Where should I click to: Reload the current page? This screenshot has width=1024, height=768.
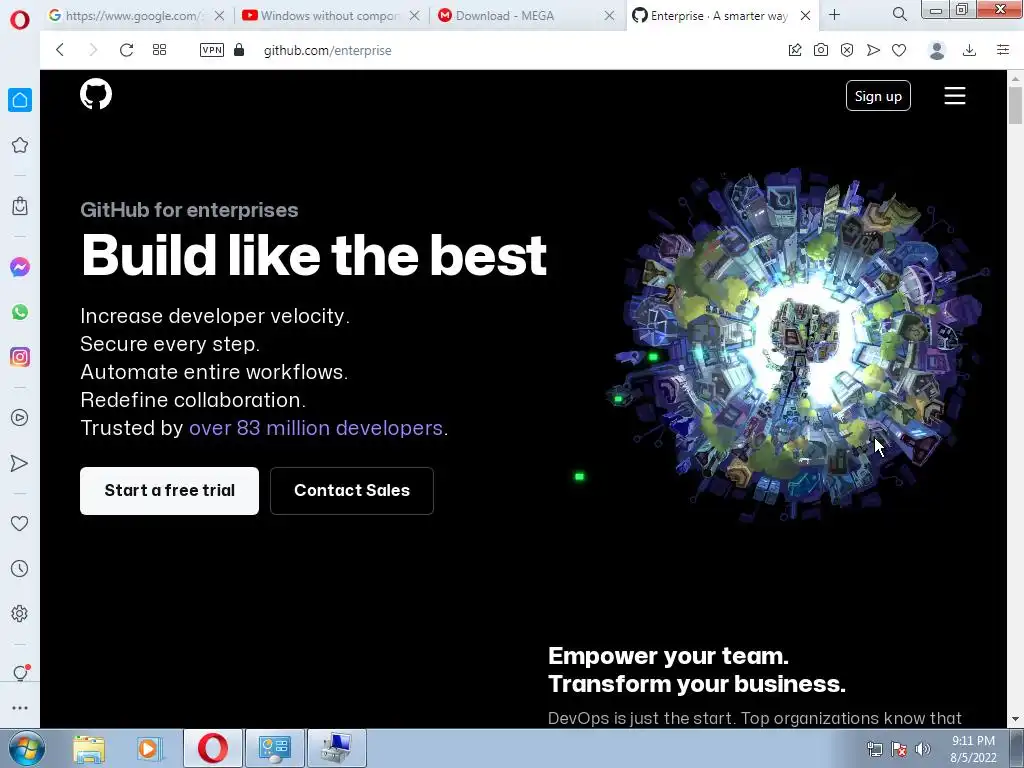click(126, 50)
